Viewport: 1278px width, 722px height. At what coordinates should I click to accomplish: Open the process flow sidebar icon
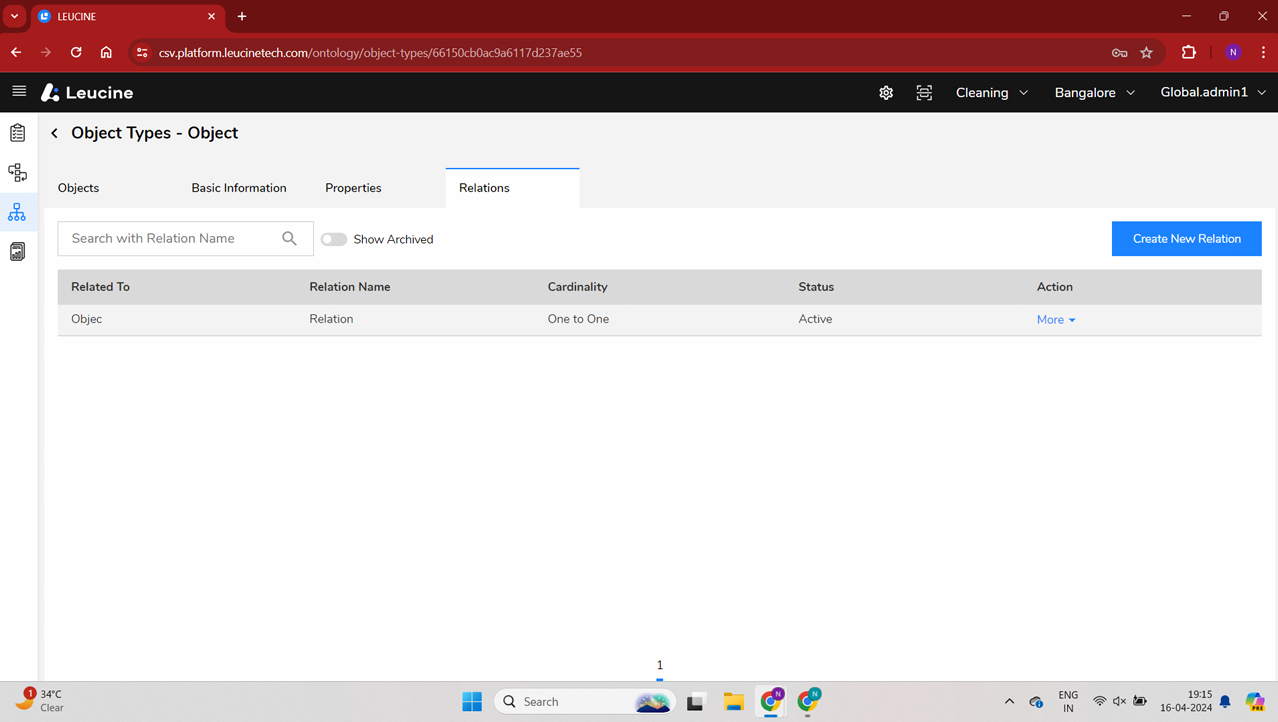(17, 173)
